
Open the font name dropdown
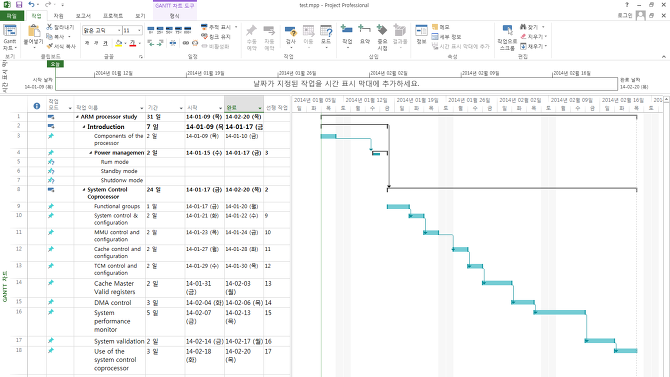(x=119, y=30)
